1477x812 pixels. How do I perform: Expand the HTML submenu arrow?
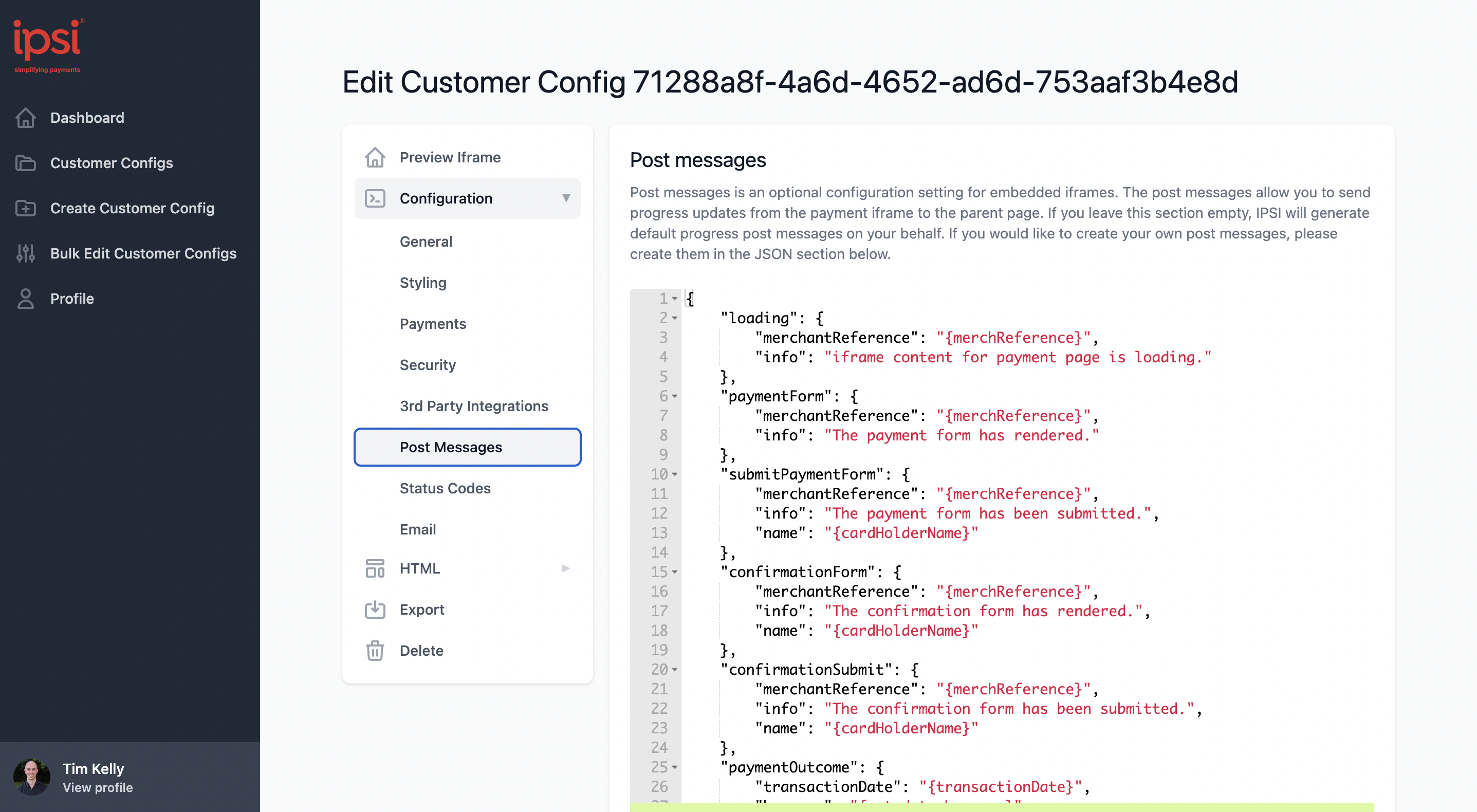[x=566, y=568]
